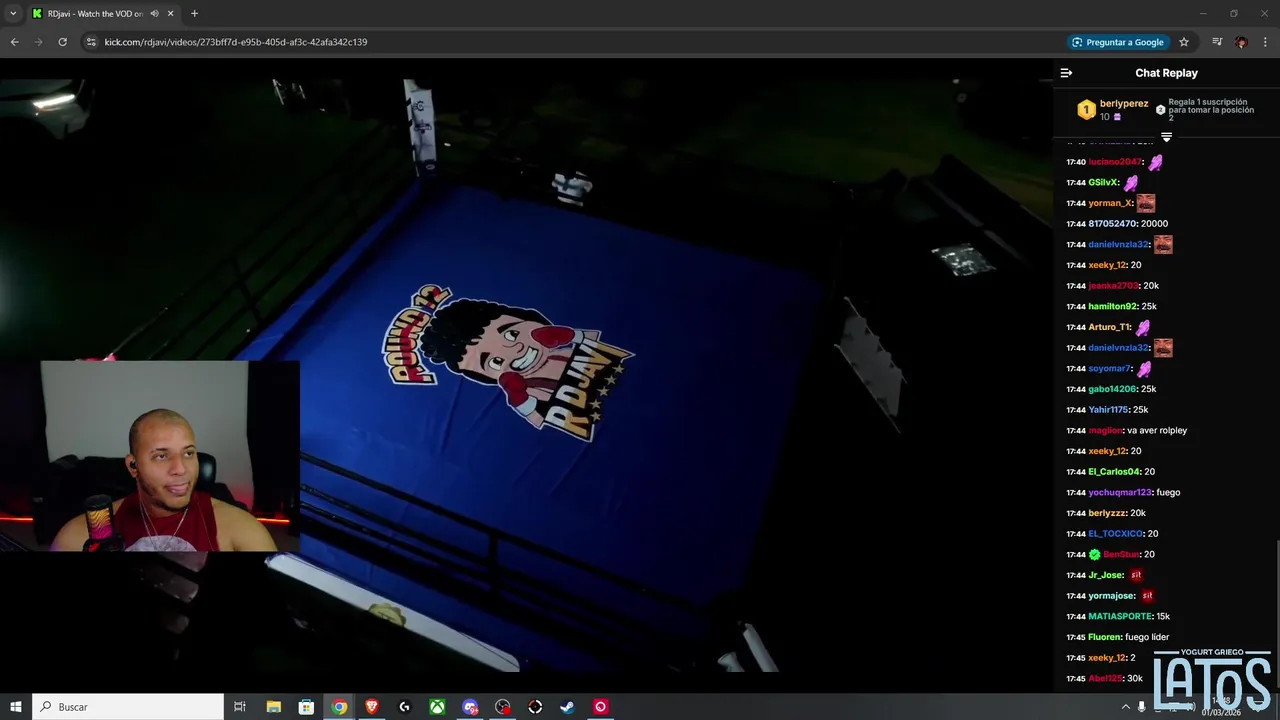
Task: Mute the tab via speaker icon
Action: point(154,14)
